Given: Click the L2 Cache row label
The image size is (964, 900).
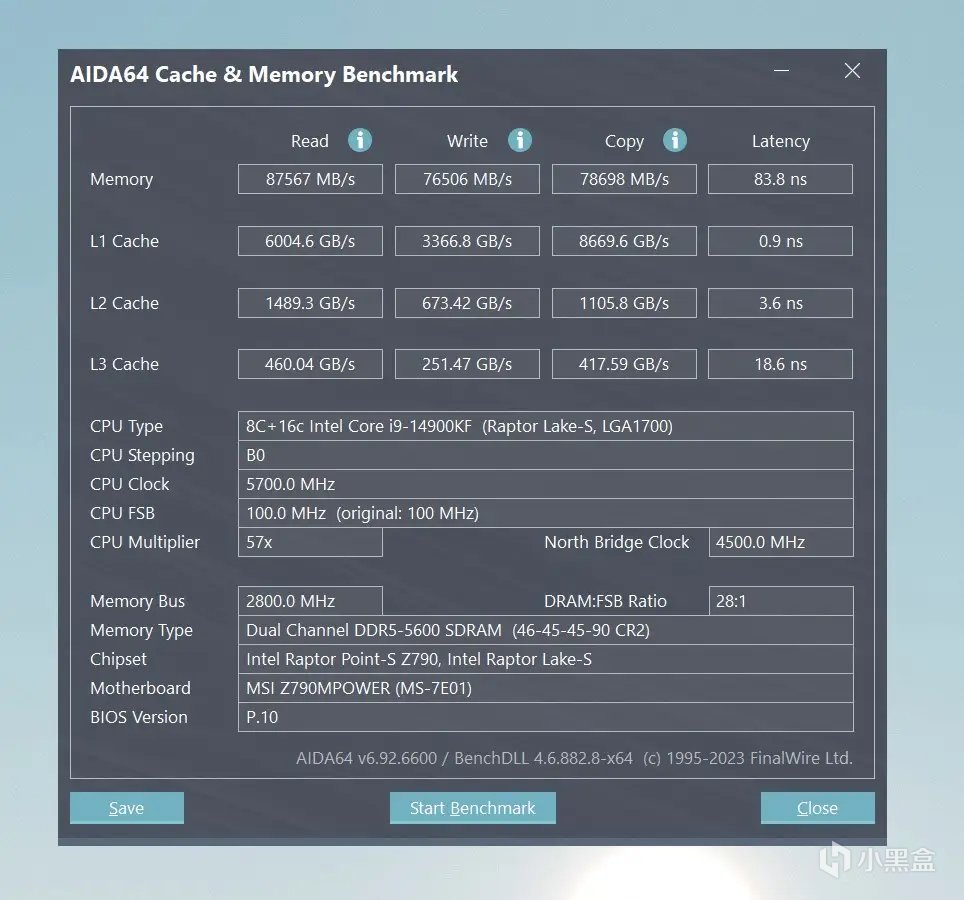Looking at the screenshot, I should 124,303.
